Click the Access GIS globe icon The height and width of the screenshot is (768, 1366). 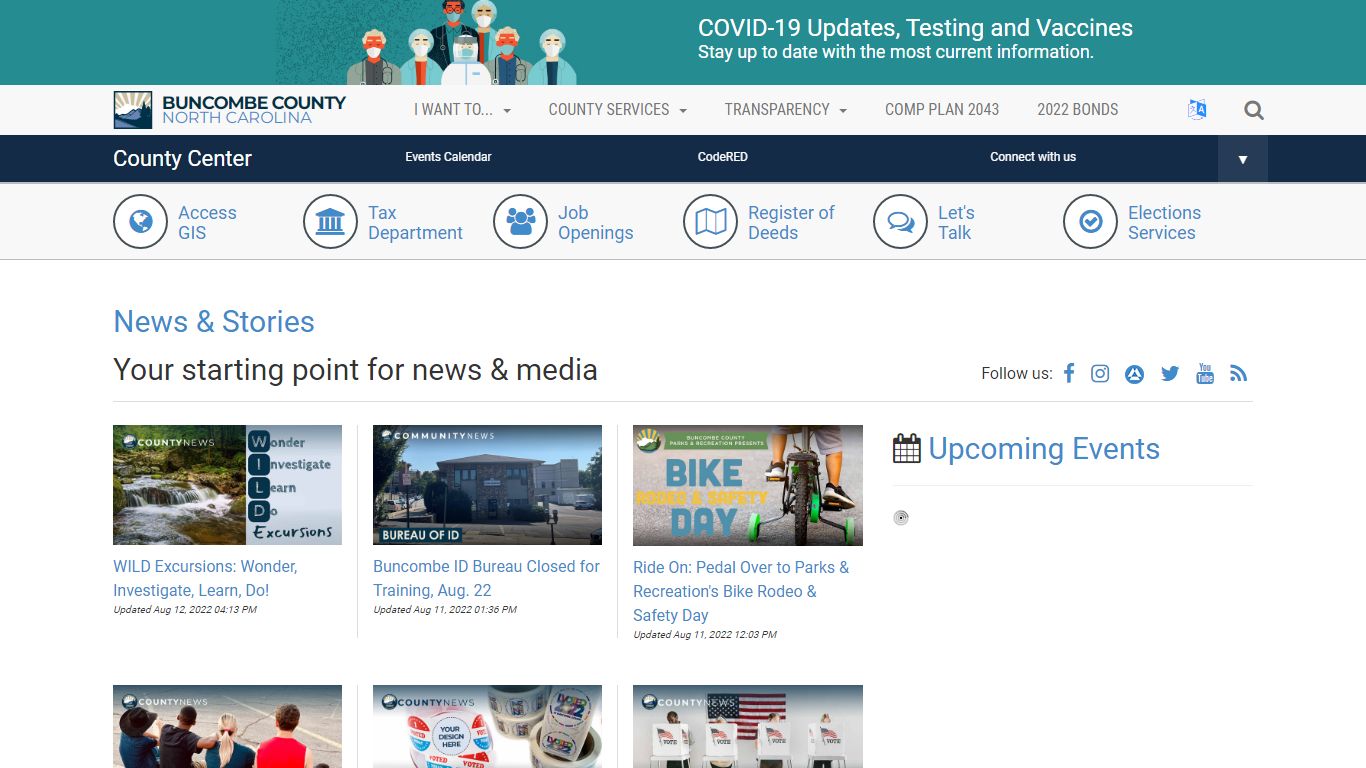coord(140,222)
